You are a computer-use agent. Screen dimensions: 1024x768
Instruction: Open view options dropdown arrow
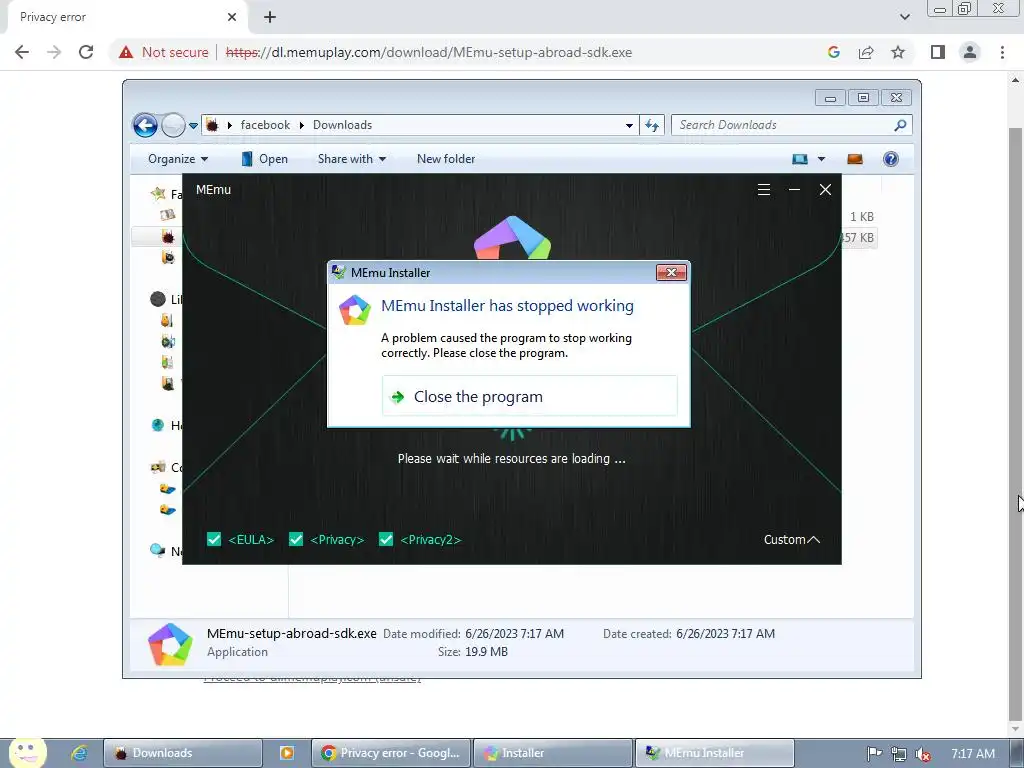point(822,159)
